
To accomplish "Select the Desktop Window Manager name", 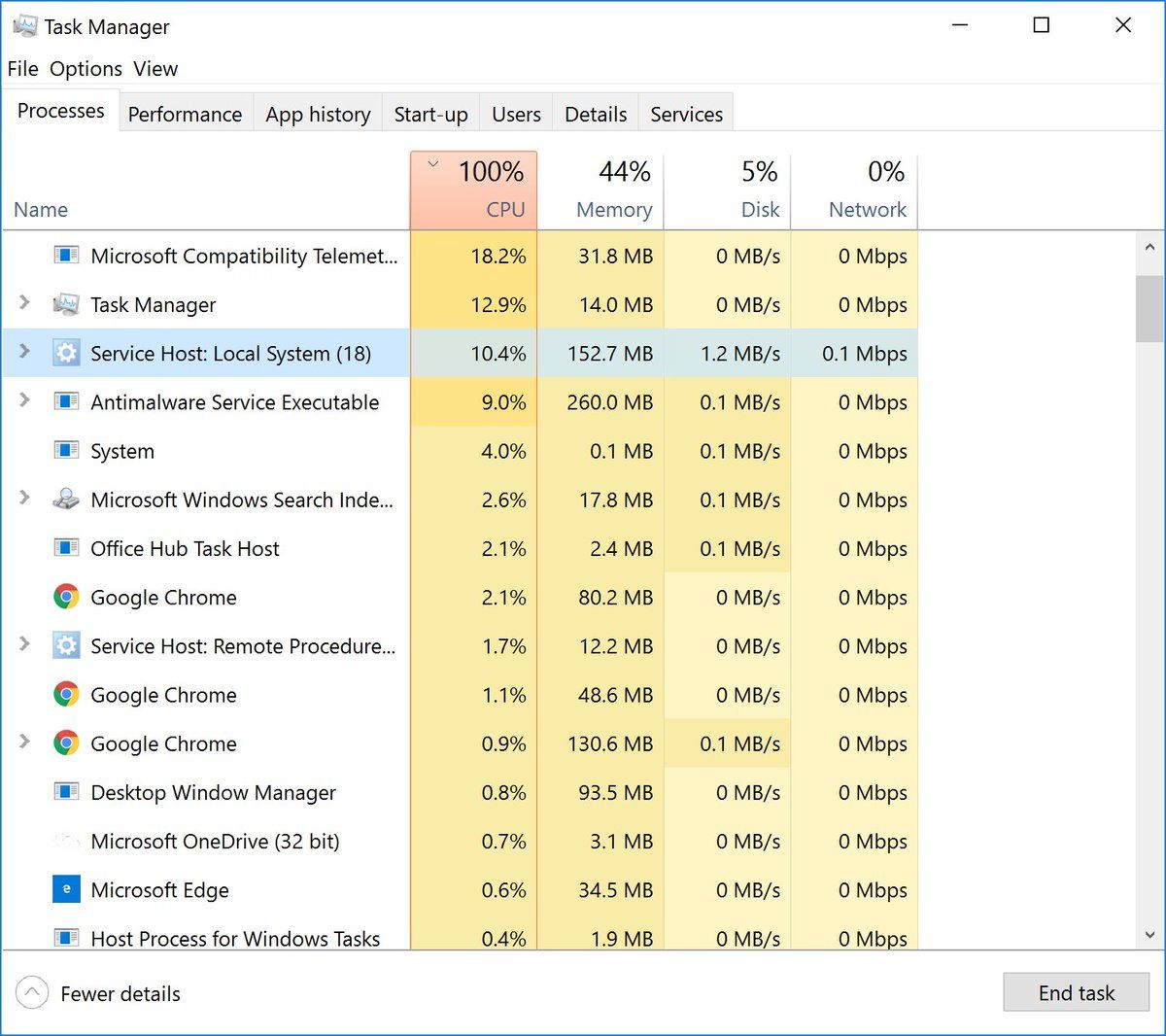I will [x=213, y=793].
